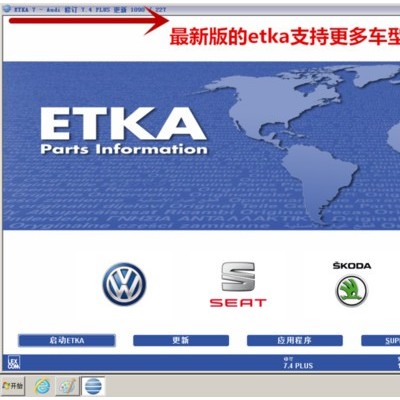Click the partially visible SUP button
This screenshot has width=400, height=400.
[381, 341]
